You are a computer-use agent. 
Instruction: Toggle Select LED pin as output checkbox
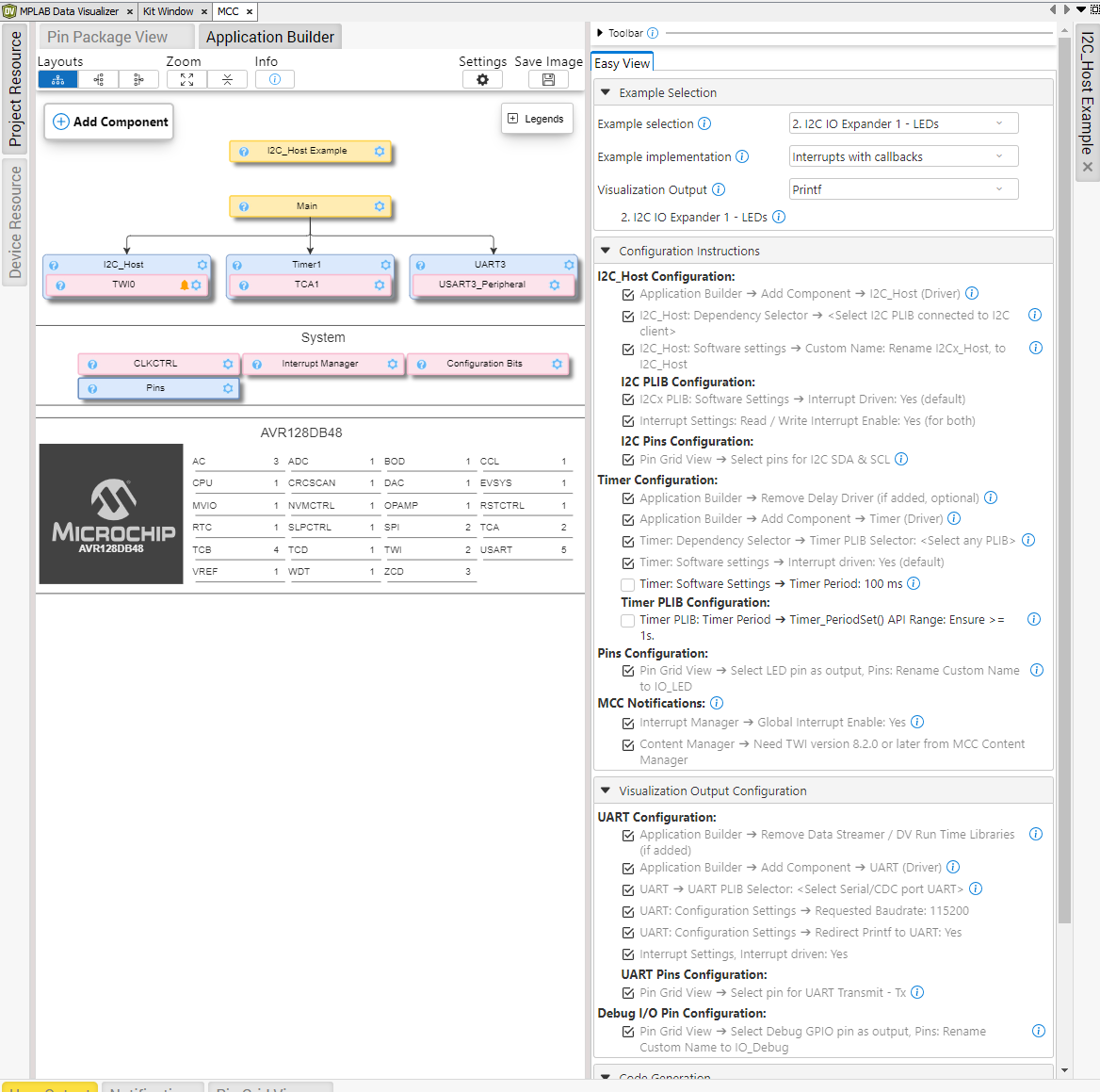pyautogui.click(x=628, y=672)
